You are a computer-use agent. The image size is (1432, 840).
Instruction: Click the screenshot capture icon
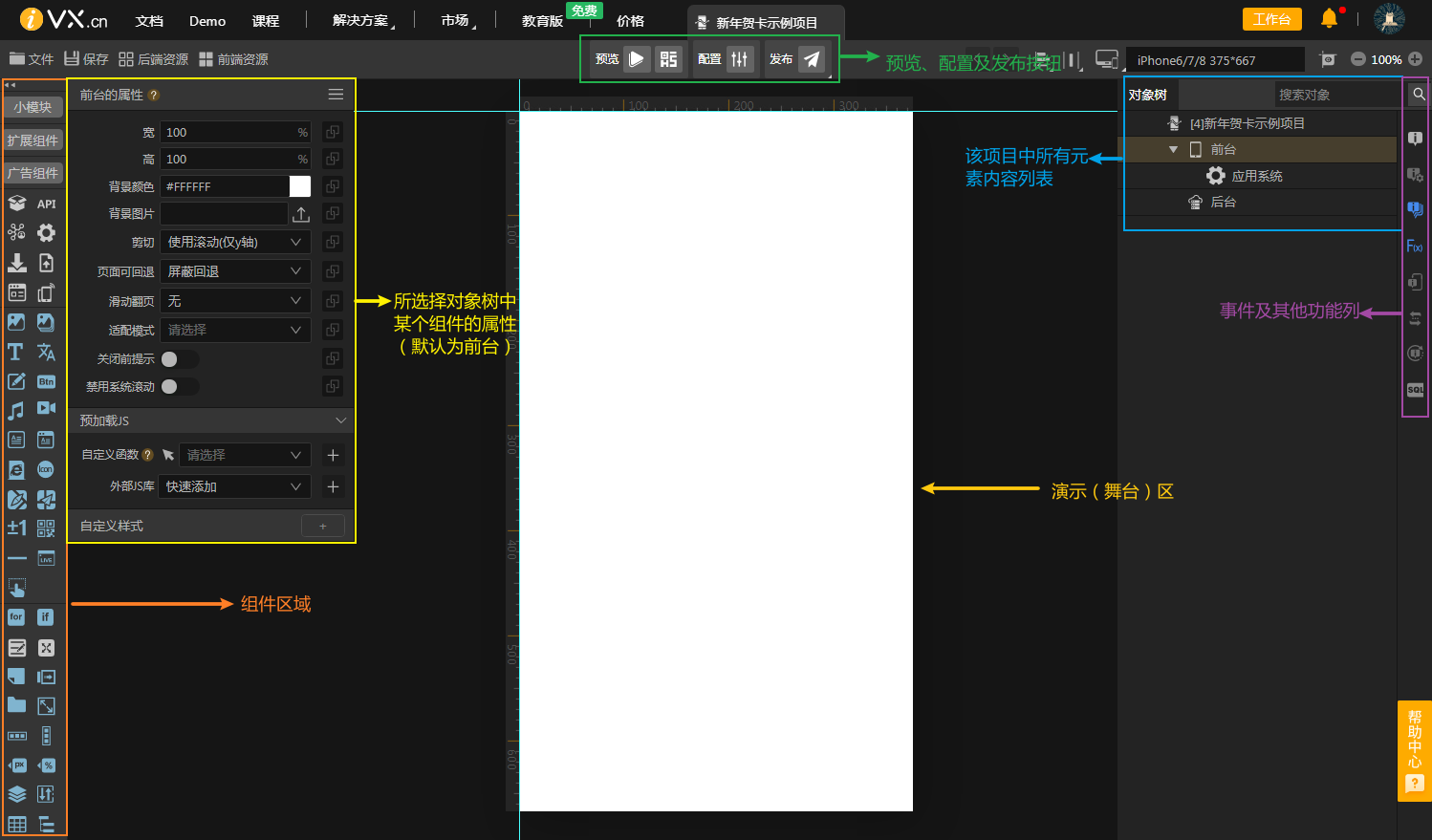(1327, 59)
